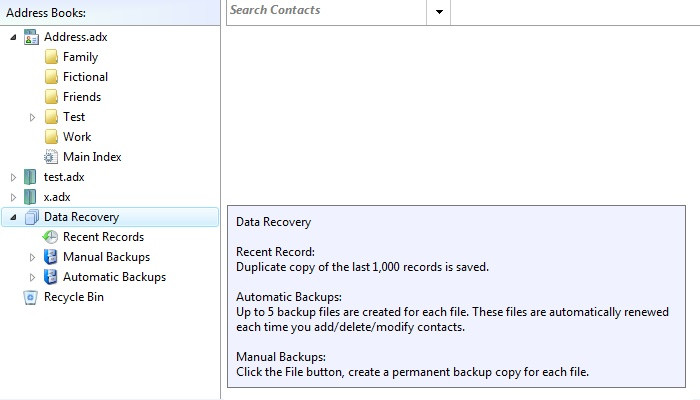Expand the x.adx address book

(13, 197)
